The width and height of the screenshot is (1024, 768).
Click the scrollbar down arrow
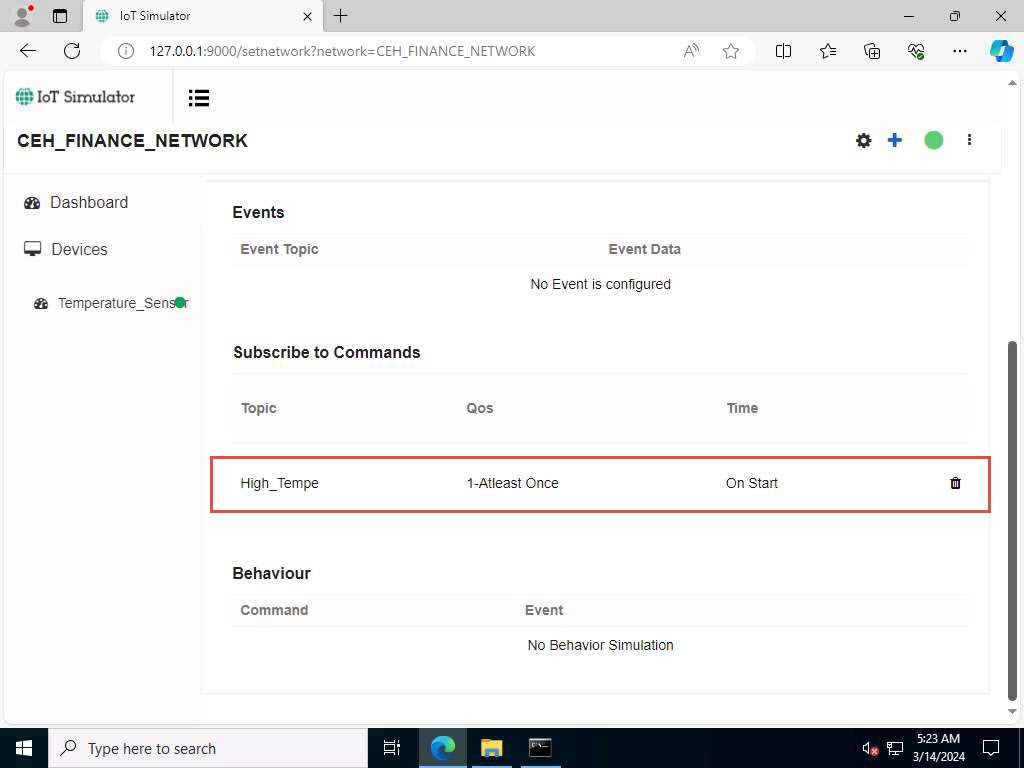pyautogui.click(x=1012, y=712)
